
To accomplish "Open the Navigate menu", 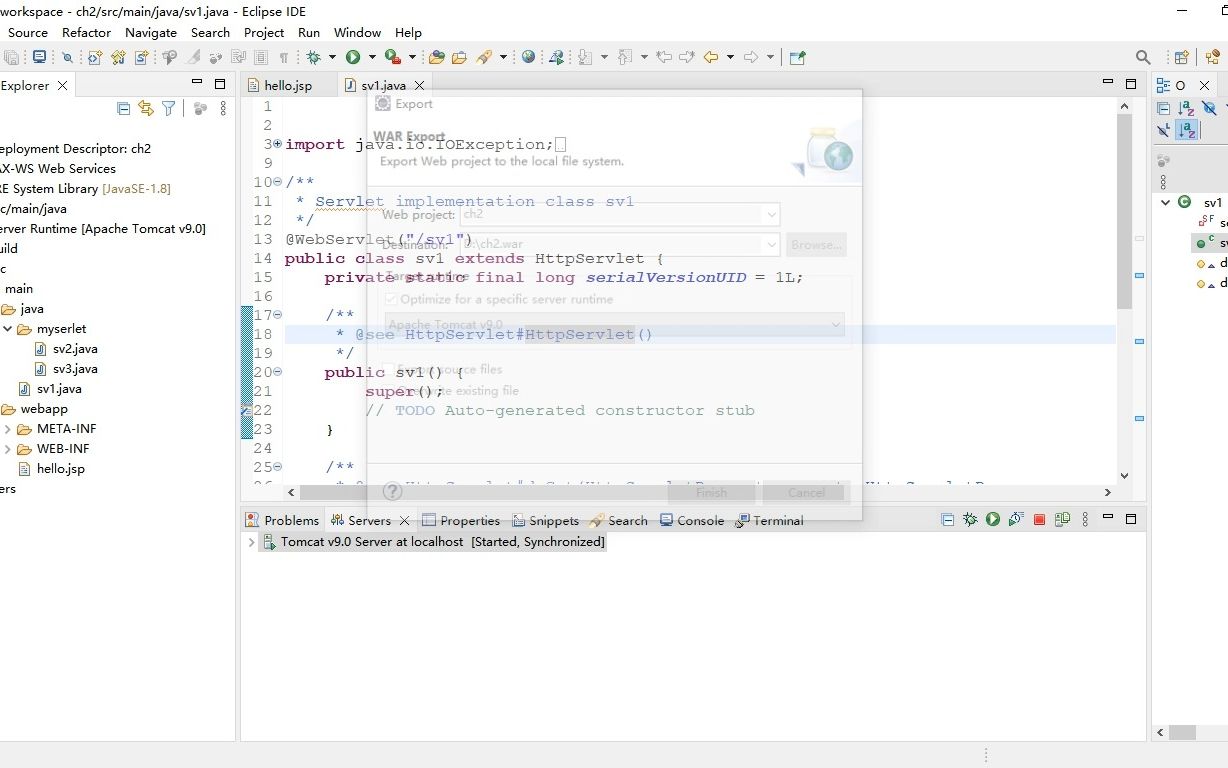I will tap(151, 32).
